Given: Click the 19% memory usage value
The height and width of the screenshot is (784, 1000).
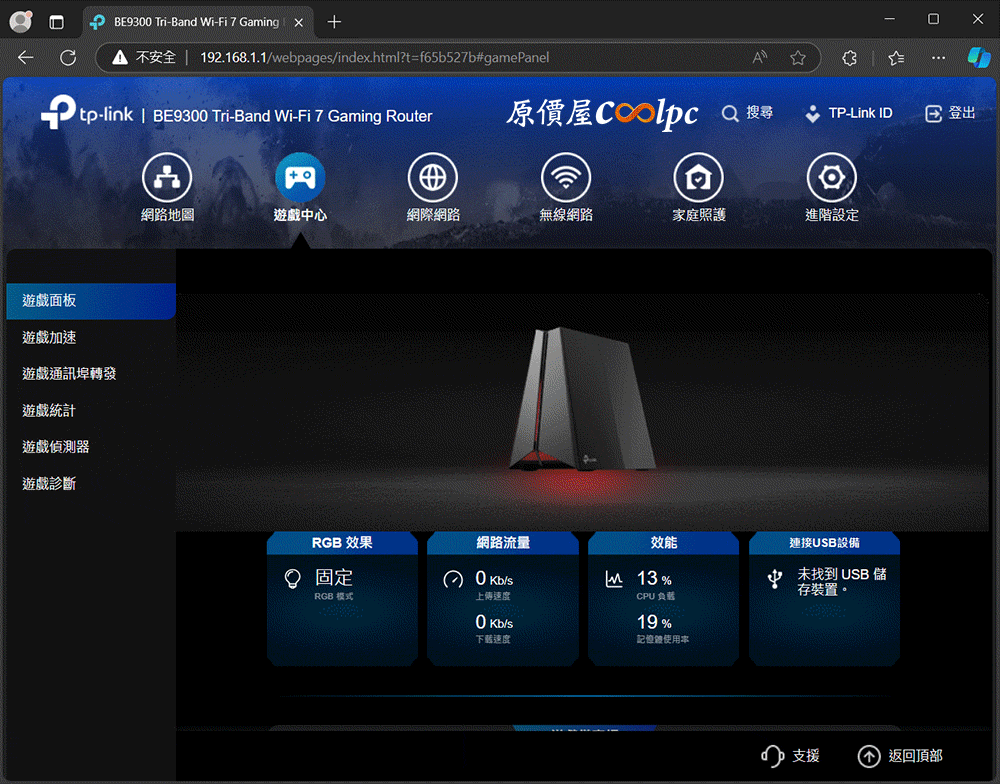Looking at the screenshot, I should [654, 622].
